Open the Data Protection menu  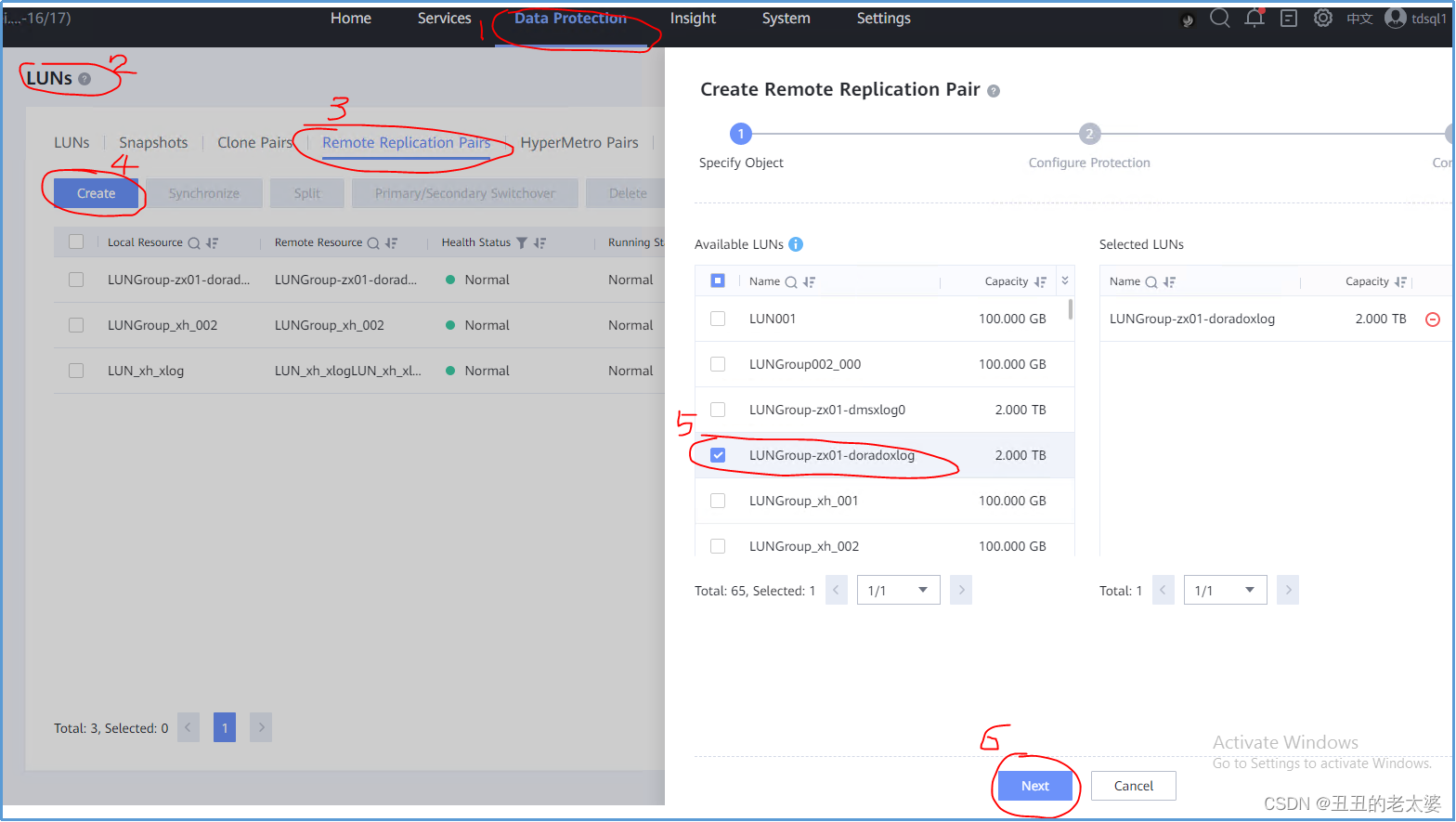pos(571,19)
